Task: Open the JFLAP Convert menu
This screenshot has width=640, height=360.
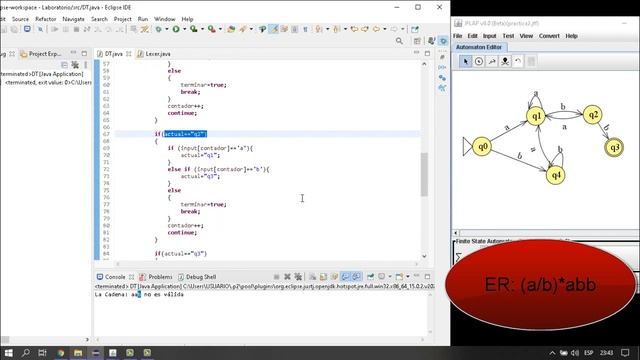Action: pos(549,36)
